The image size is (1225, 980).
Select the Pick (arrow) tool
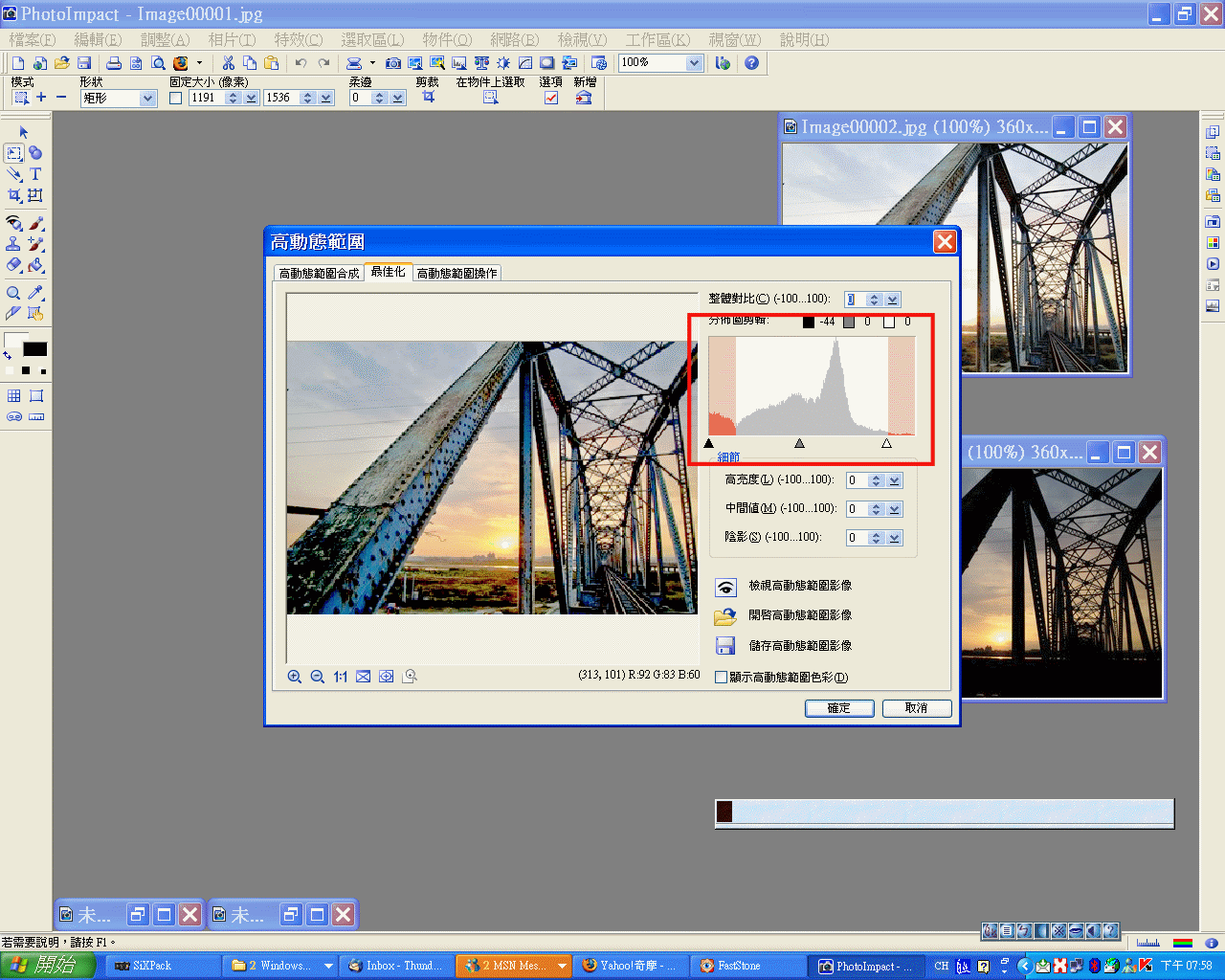click(x=24, y=133)
